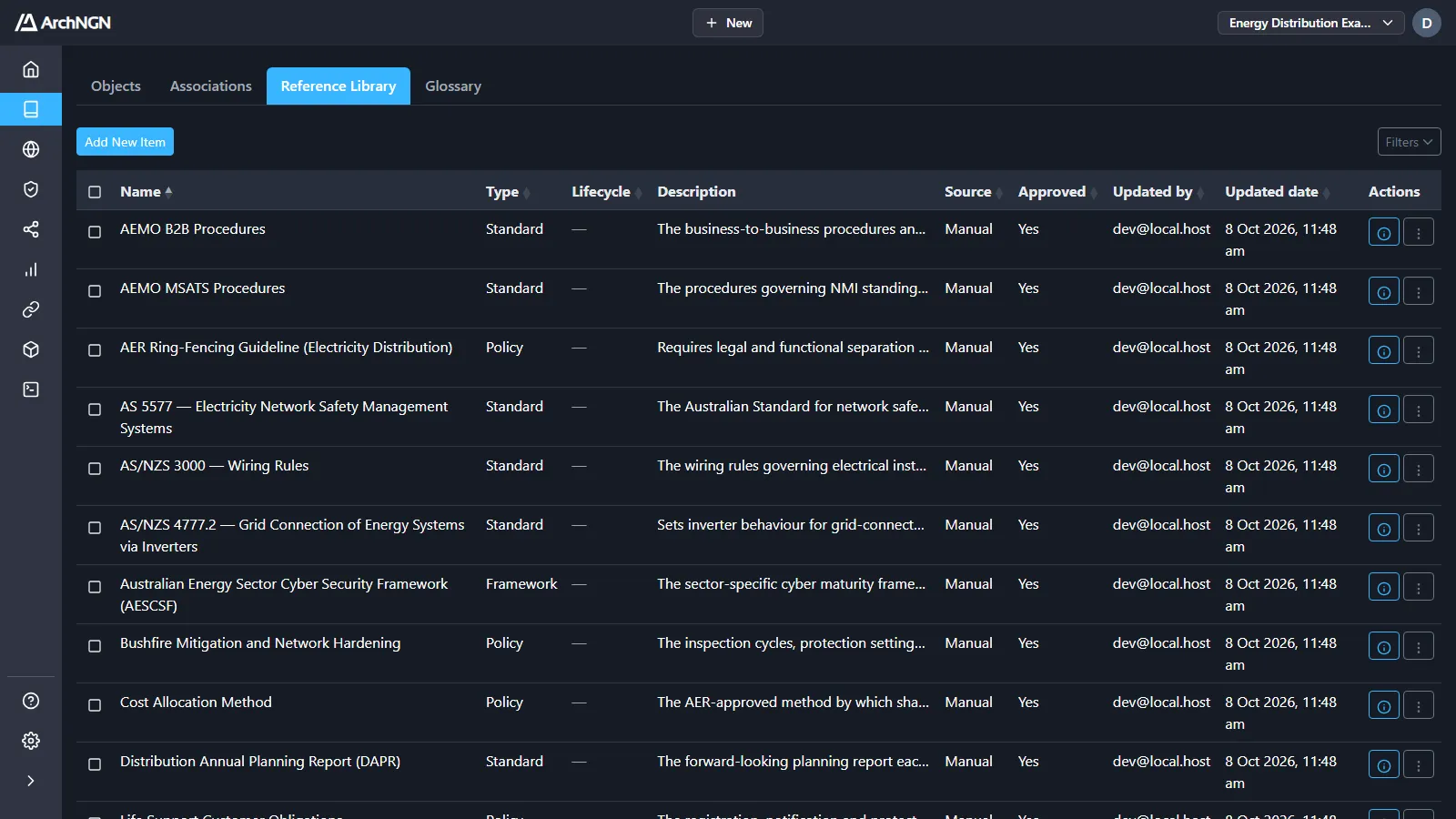1456x819 pixels.
Task: Check the AEMO B2B Procedures row
Action: (x=95, y=232)
